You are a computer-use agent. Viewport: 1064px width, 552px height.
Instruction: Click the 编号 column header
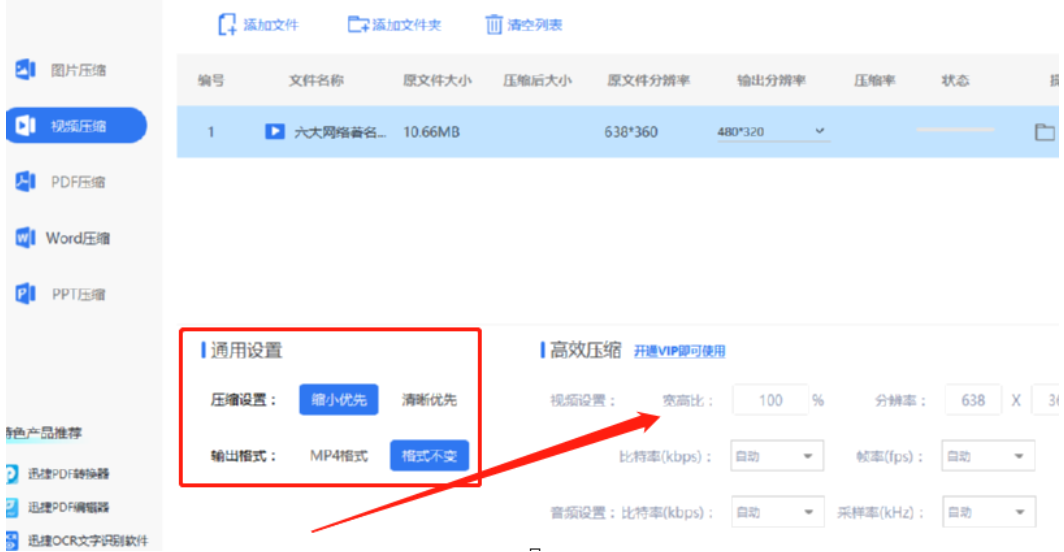click(210, 80)
